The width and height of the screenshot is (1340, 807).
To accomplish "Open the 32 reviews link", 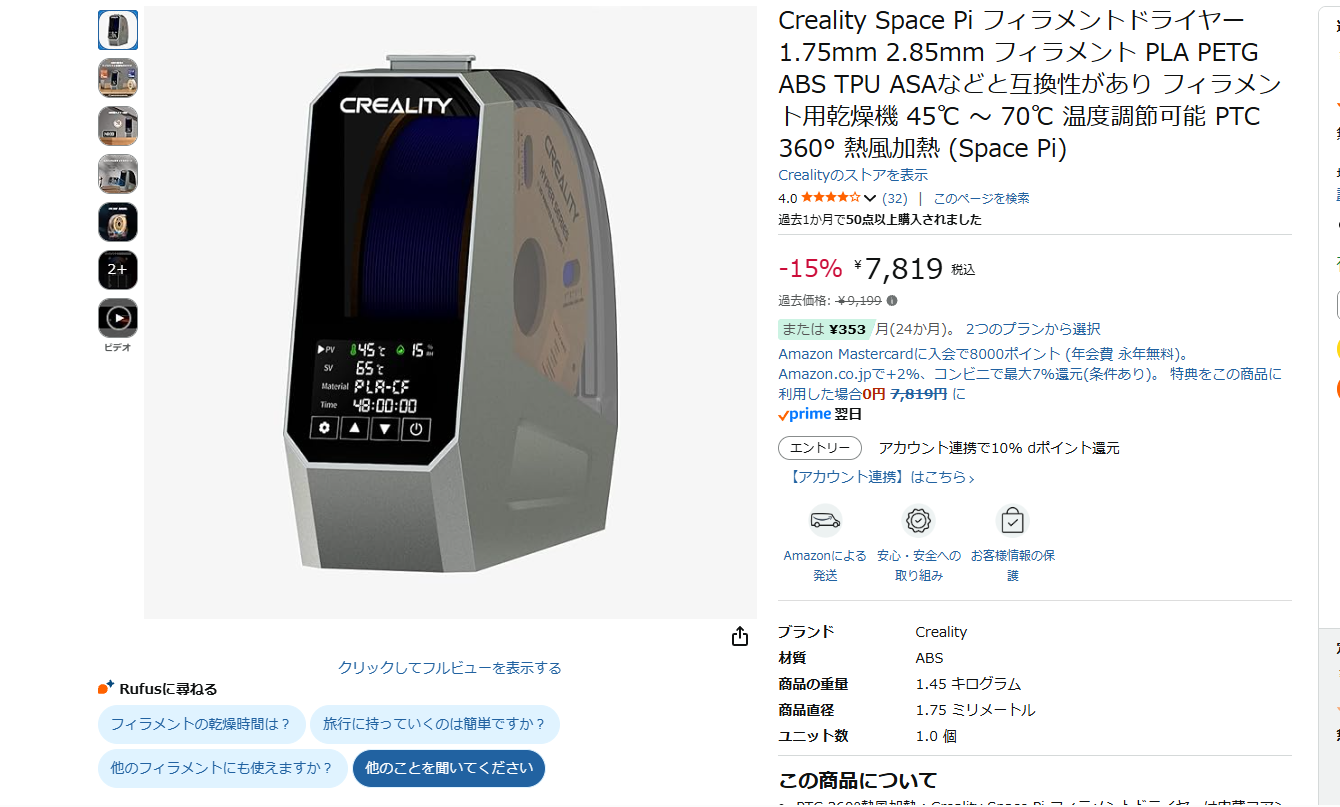I will click(x=895, y=198).
